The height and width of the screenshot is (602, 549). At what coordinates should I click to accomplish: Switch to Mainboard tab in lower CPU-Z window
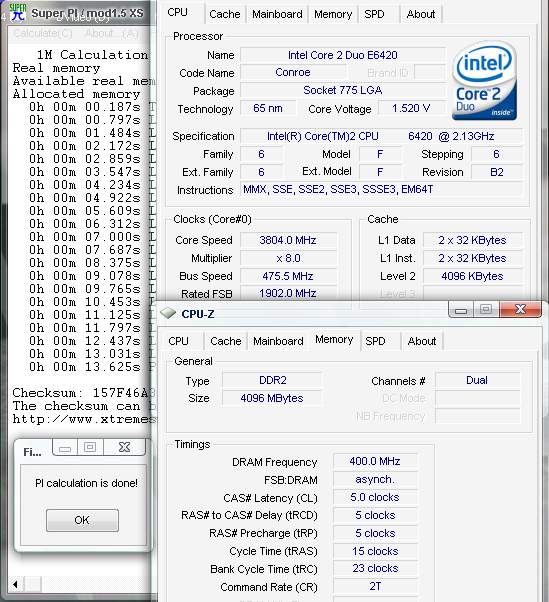(x=278, y=341)
